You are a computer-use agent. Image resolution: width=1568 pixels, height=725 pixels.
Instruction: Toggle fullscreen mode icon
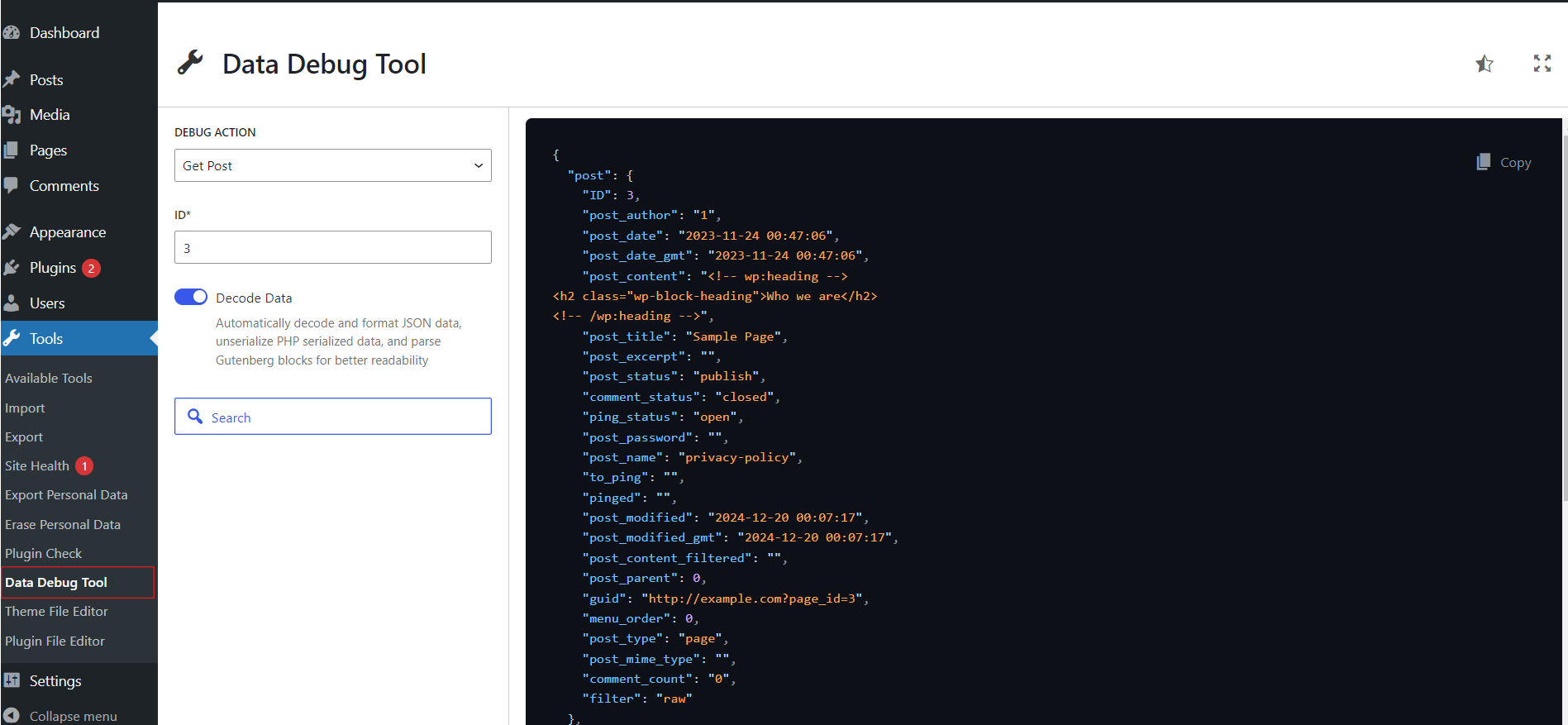(x=1542, y=64)
